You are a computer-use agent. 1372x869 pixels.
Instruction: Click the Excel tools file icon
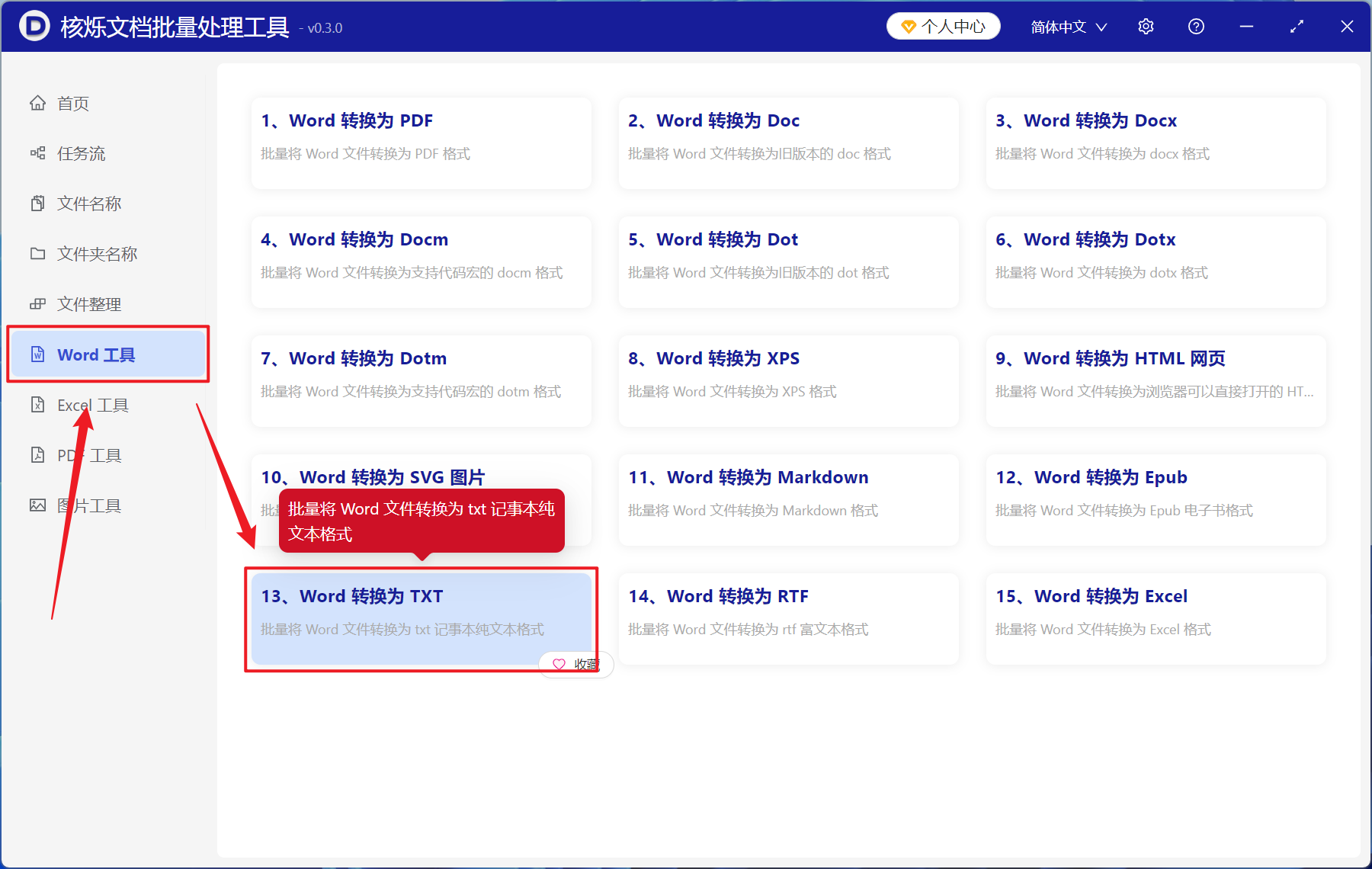37,405
